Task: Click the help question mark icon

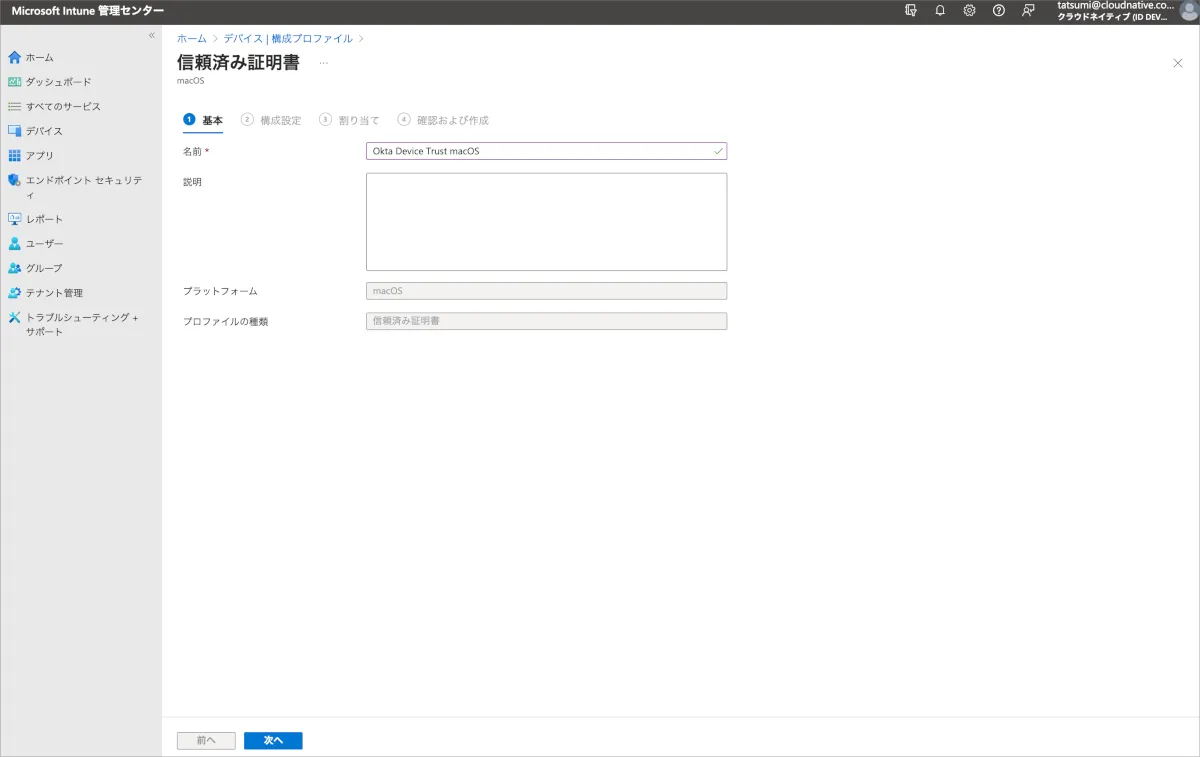Action: [998, 10]
